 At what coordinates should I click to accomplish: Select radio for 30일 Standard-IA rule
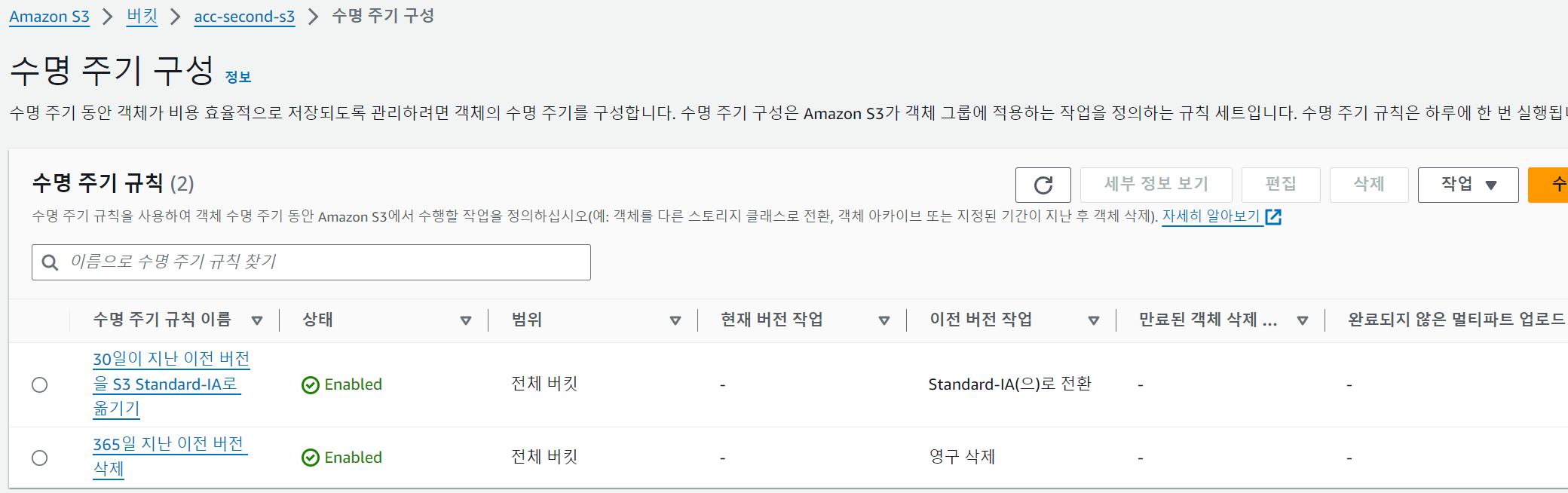(40, 385)
